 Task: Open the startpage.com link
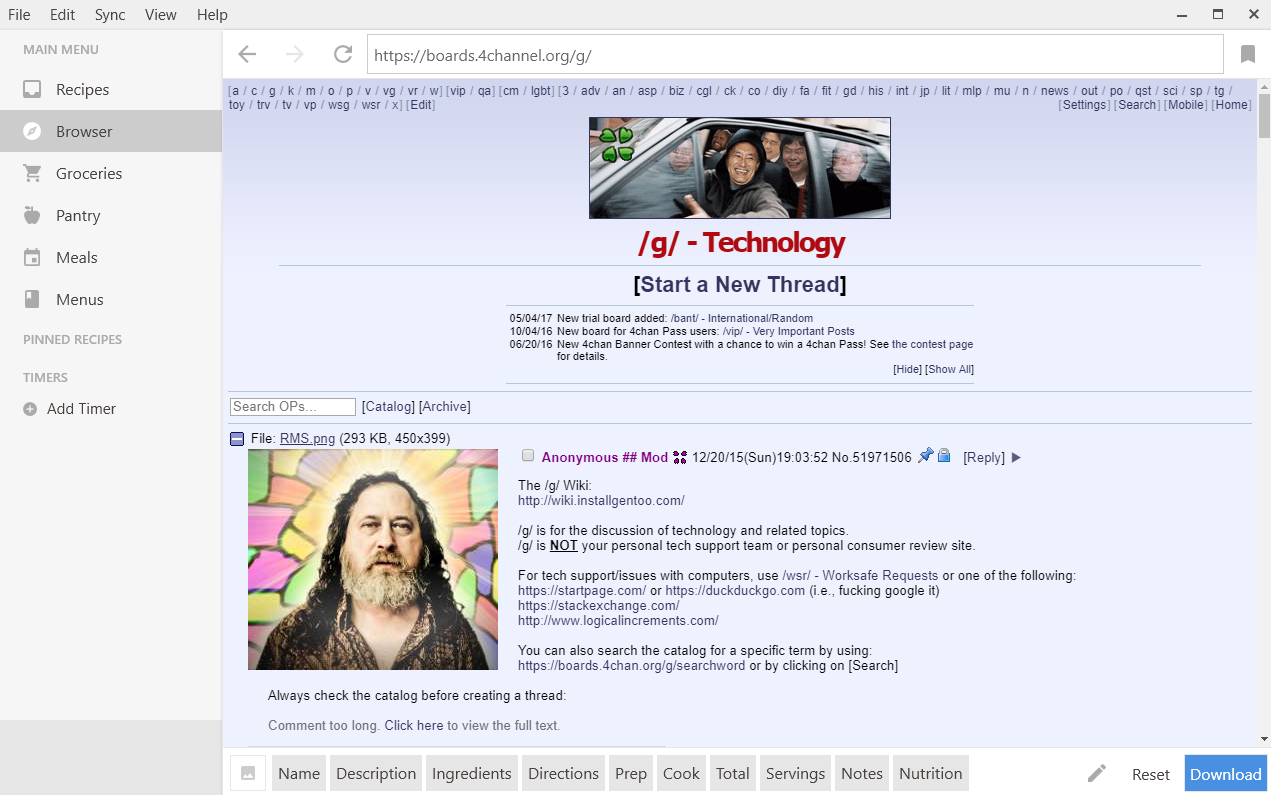point(580,591)
